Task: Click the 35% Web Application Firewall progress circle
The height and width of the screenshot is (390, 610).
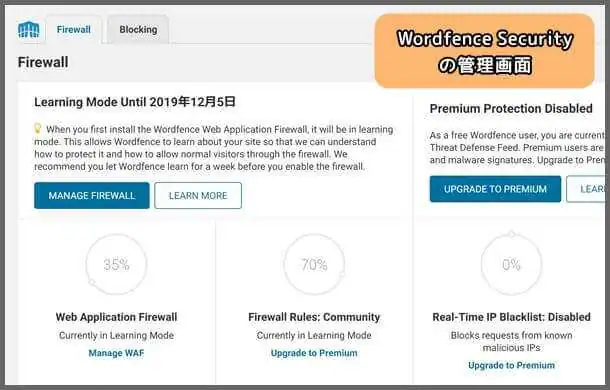Action: click(116, 265)
